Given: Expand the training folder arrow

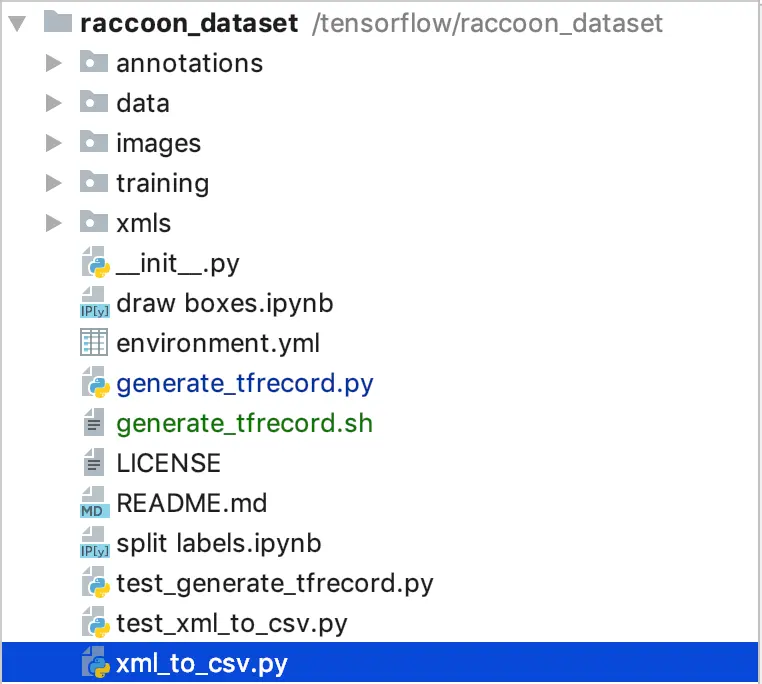Looking at the screenshot, I should tap(54, 183).
